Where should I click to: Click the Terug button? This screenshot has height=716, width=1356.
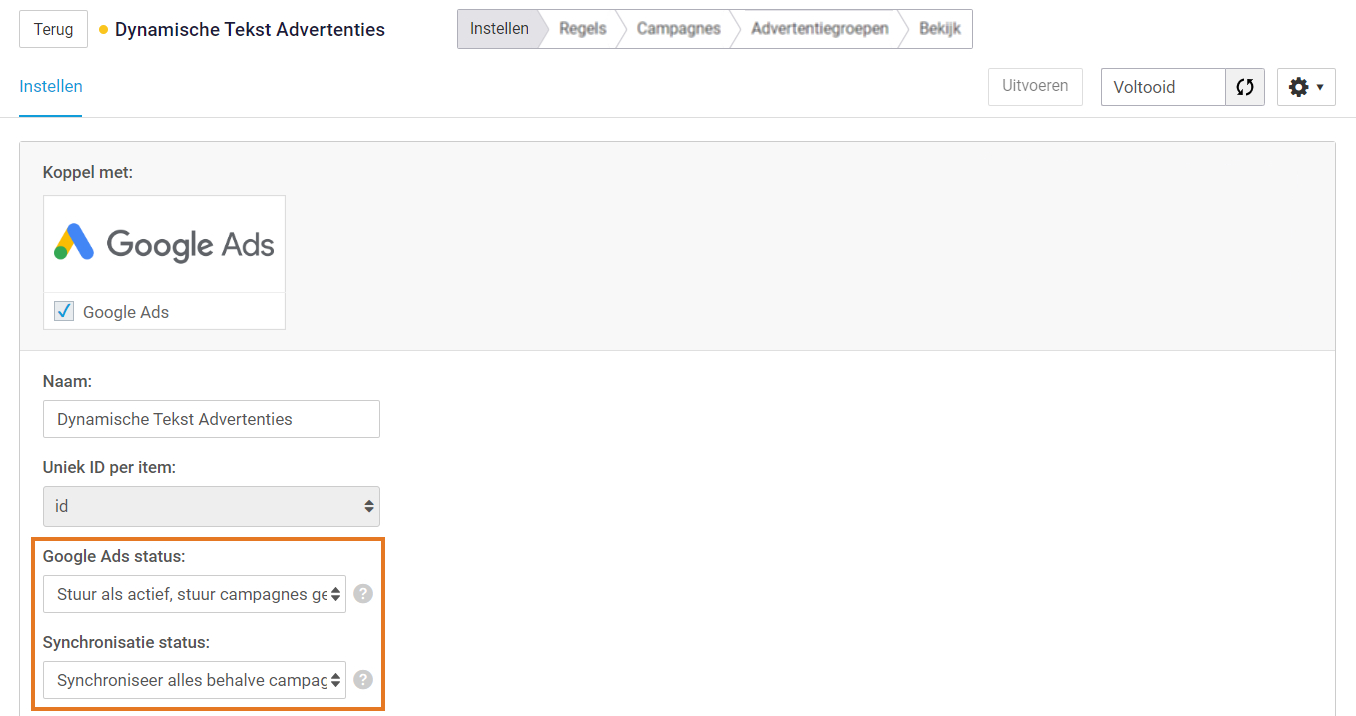53,29
